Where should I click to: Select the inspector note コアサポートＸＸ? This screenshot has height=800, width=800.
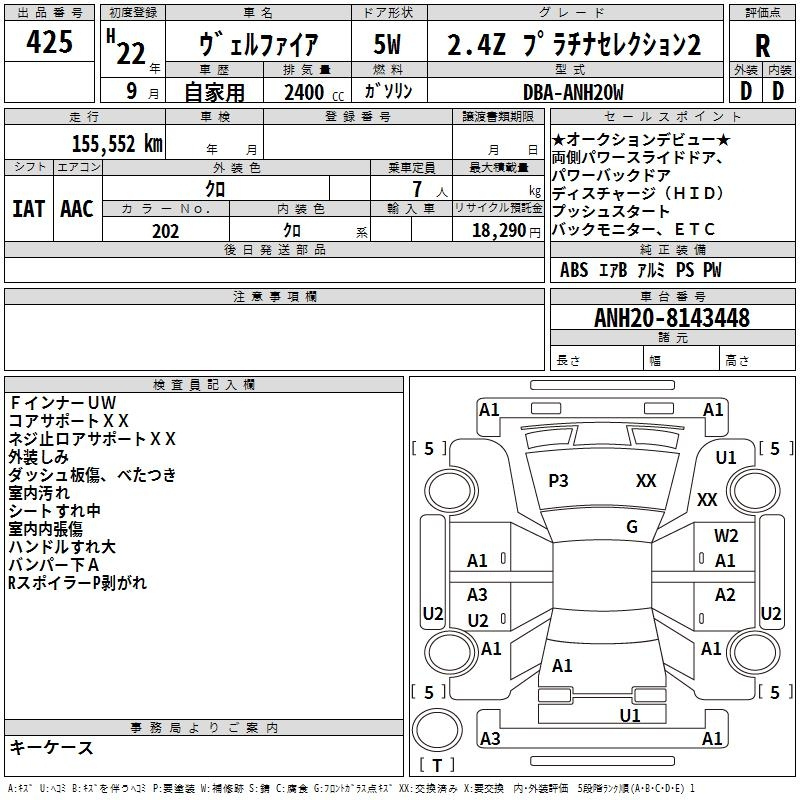[x=69, y=420]
